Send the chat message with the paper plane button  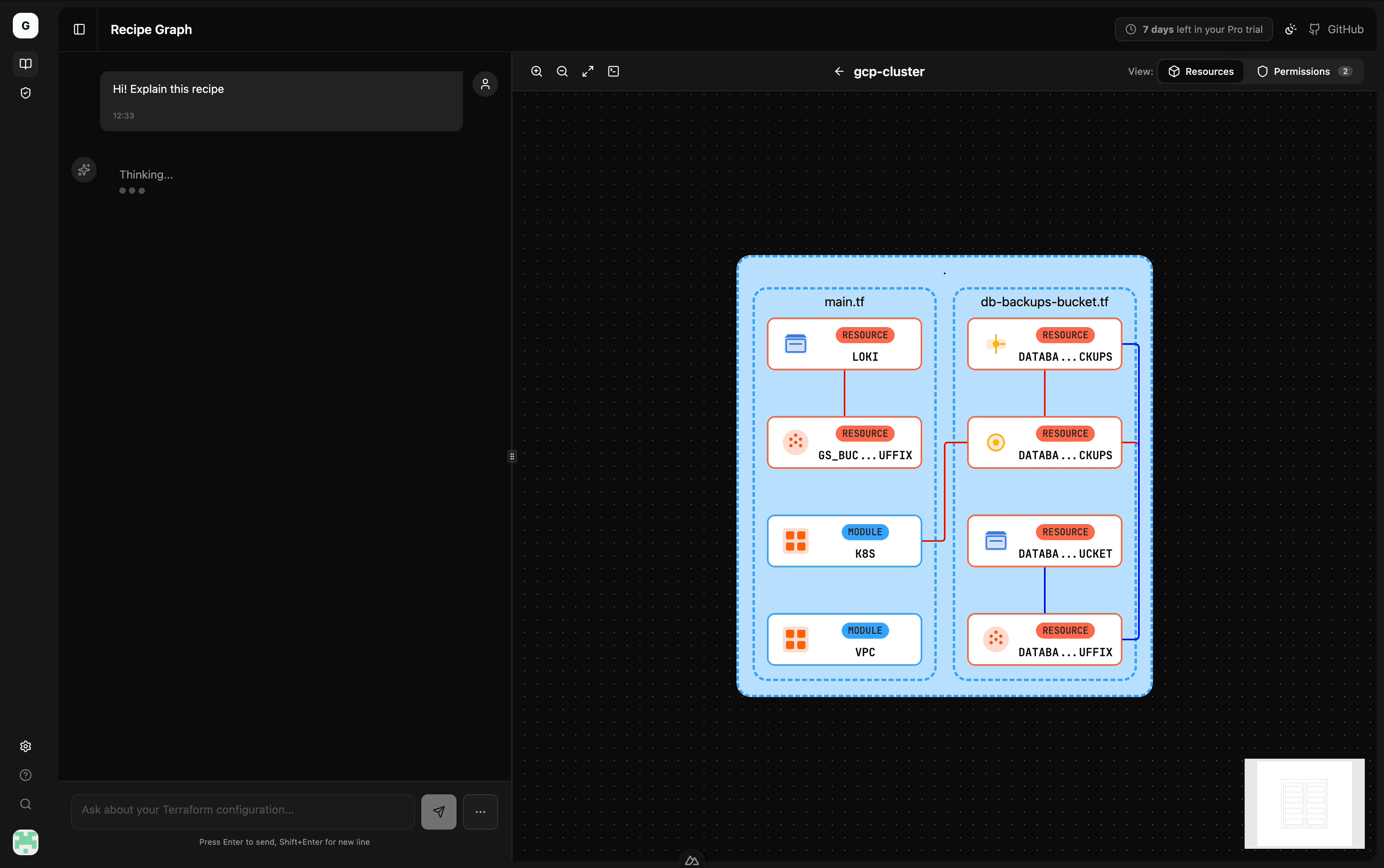pos(438,811)
